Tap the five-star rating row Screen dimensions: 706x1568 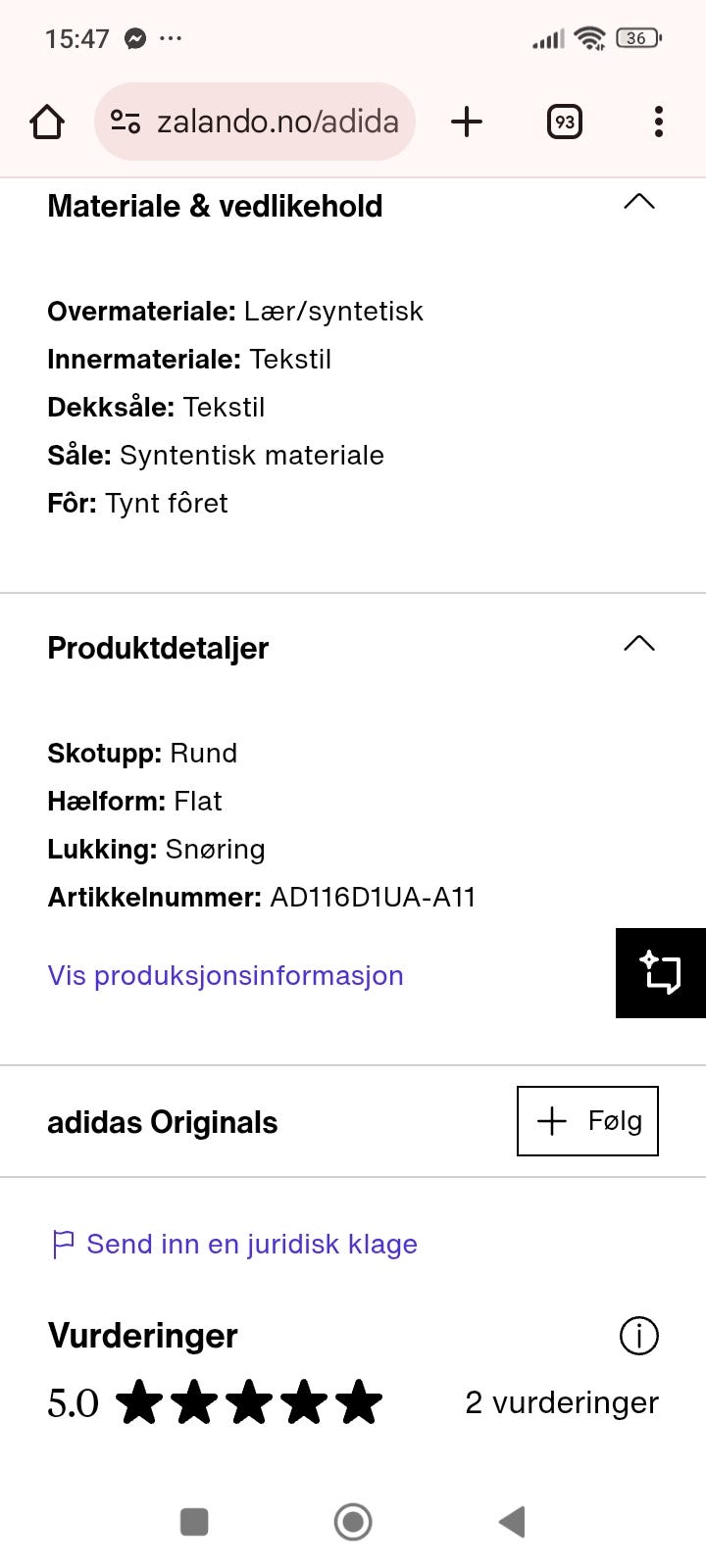249,1402
